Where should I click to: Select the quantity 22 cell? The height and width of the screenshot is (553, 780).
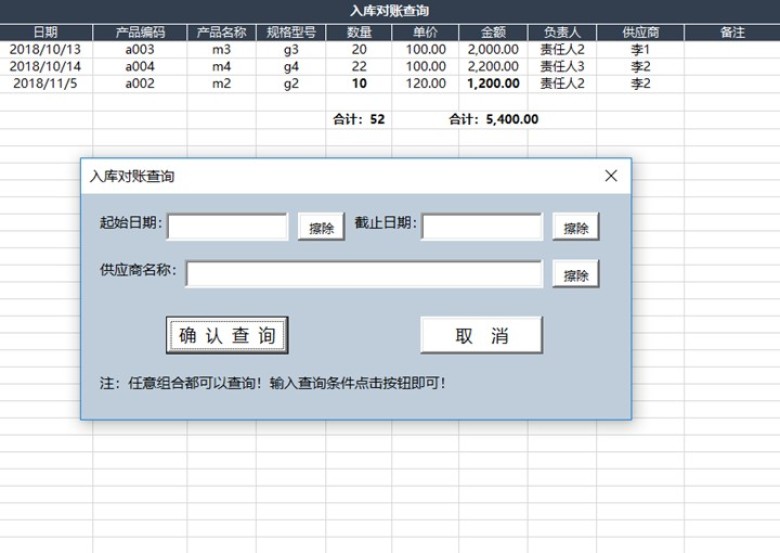(x=359, y=67)
